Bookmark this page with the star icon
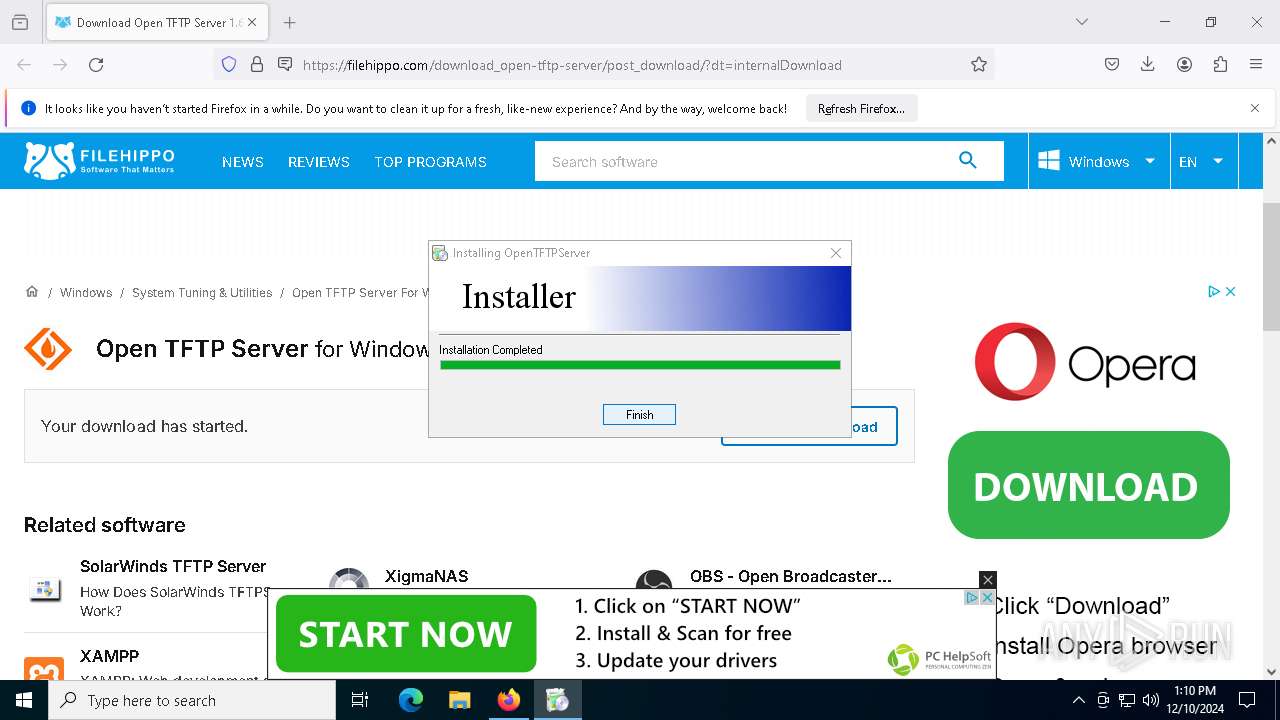 (x=979, y=65)
